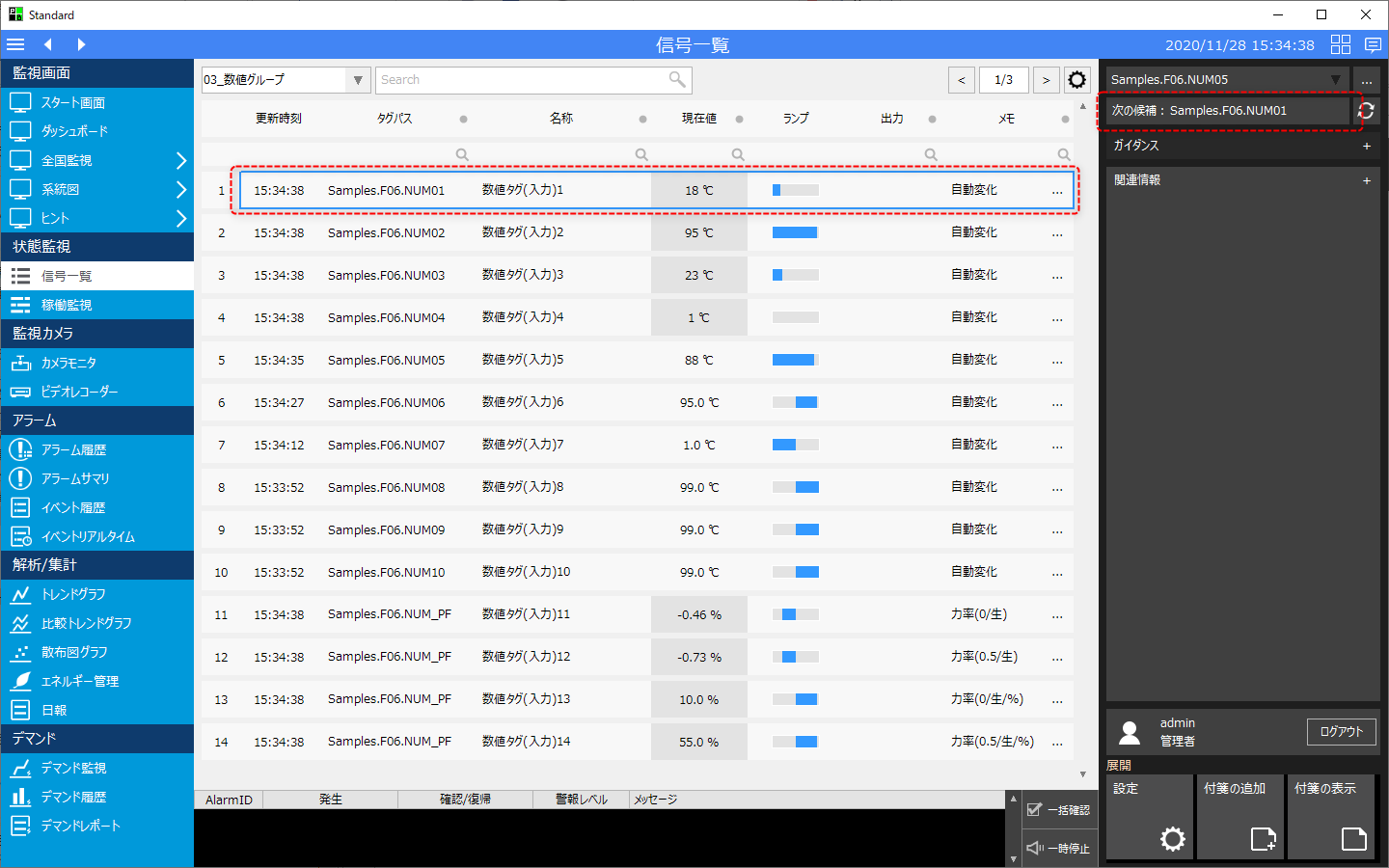Click the Search input field
This screenshot has height=868, width=1389.
521,80
